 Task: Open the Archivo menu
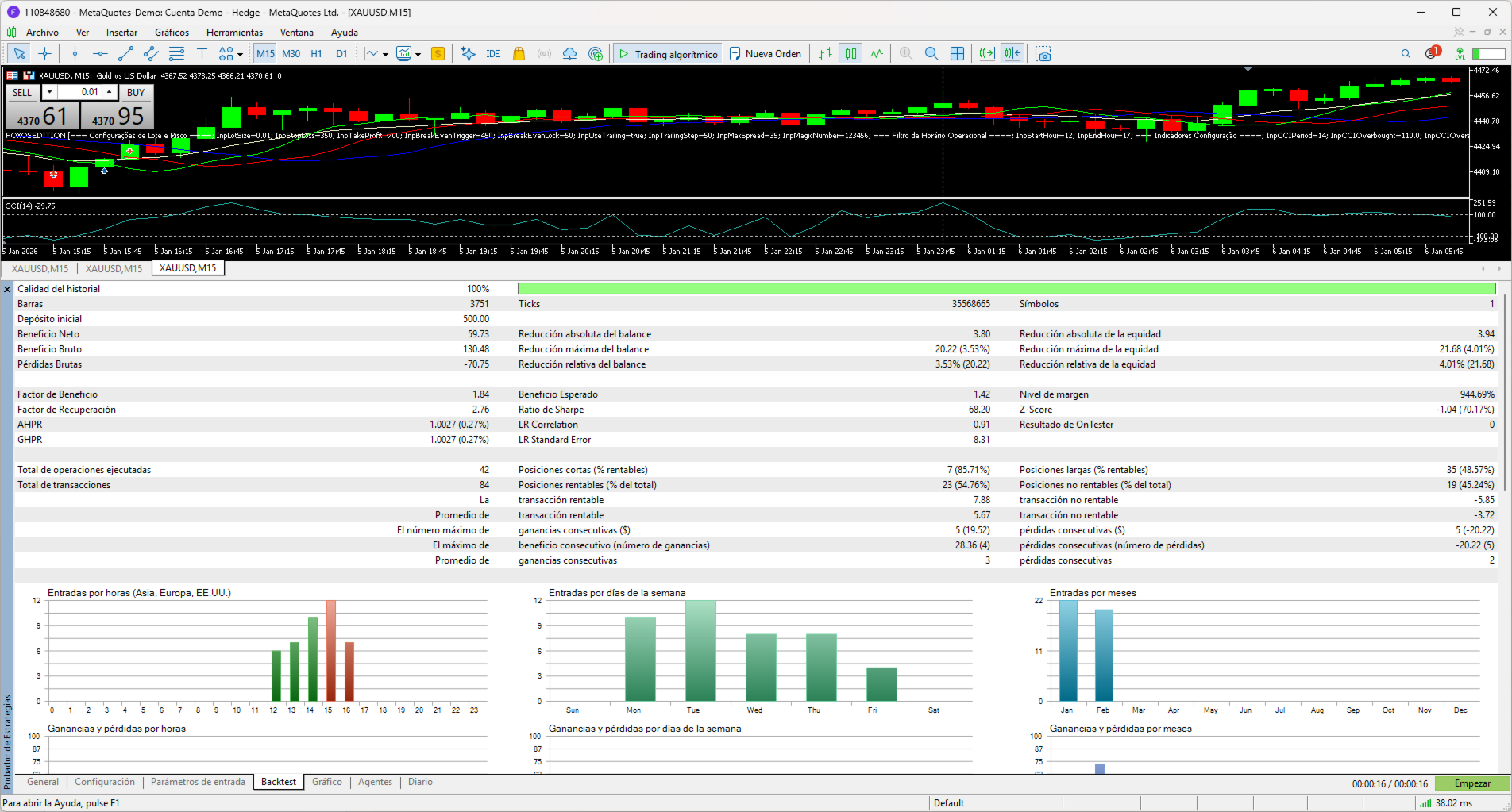tap(42, 33)
